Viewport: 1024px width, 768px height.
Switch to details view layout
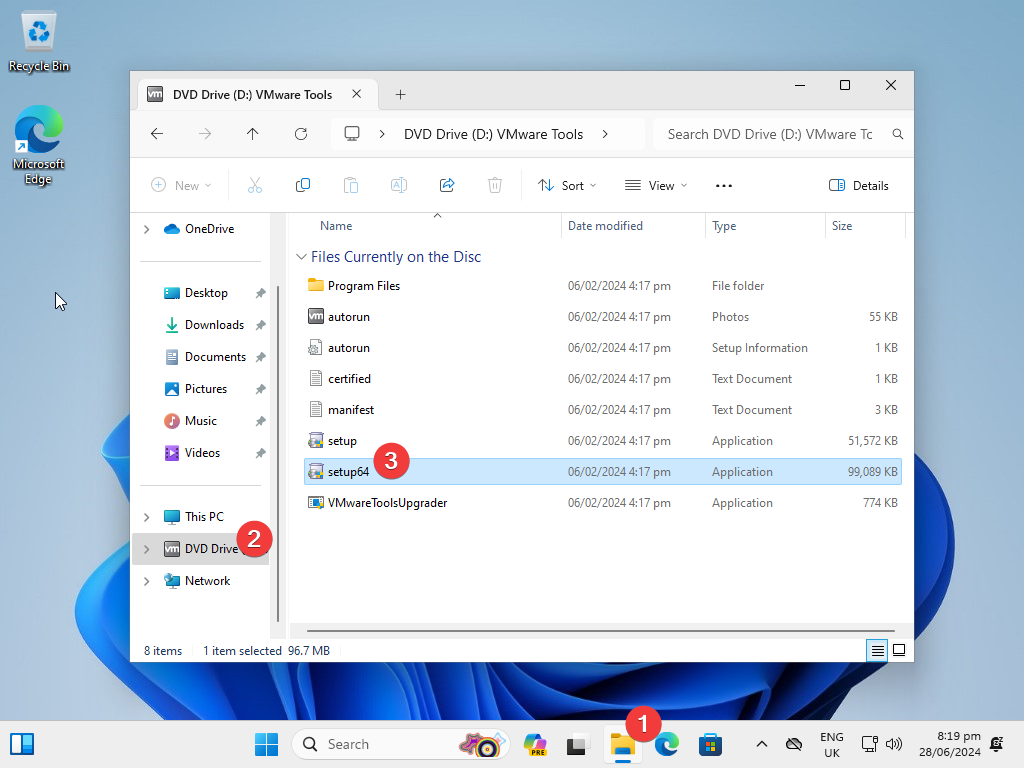click(876, 650)
